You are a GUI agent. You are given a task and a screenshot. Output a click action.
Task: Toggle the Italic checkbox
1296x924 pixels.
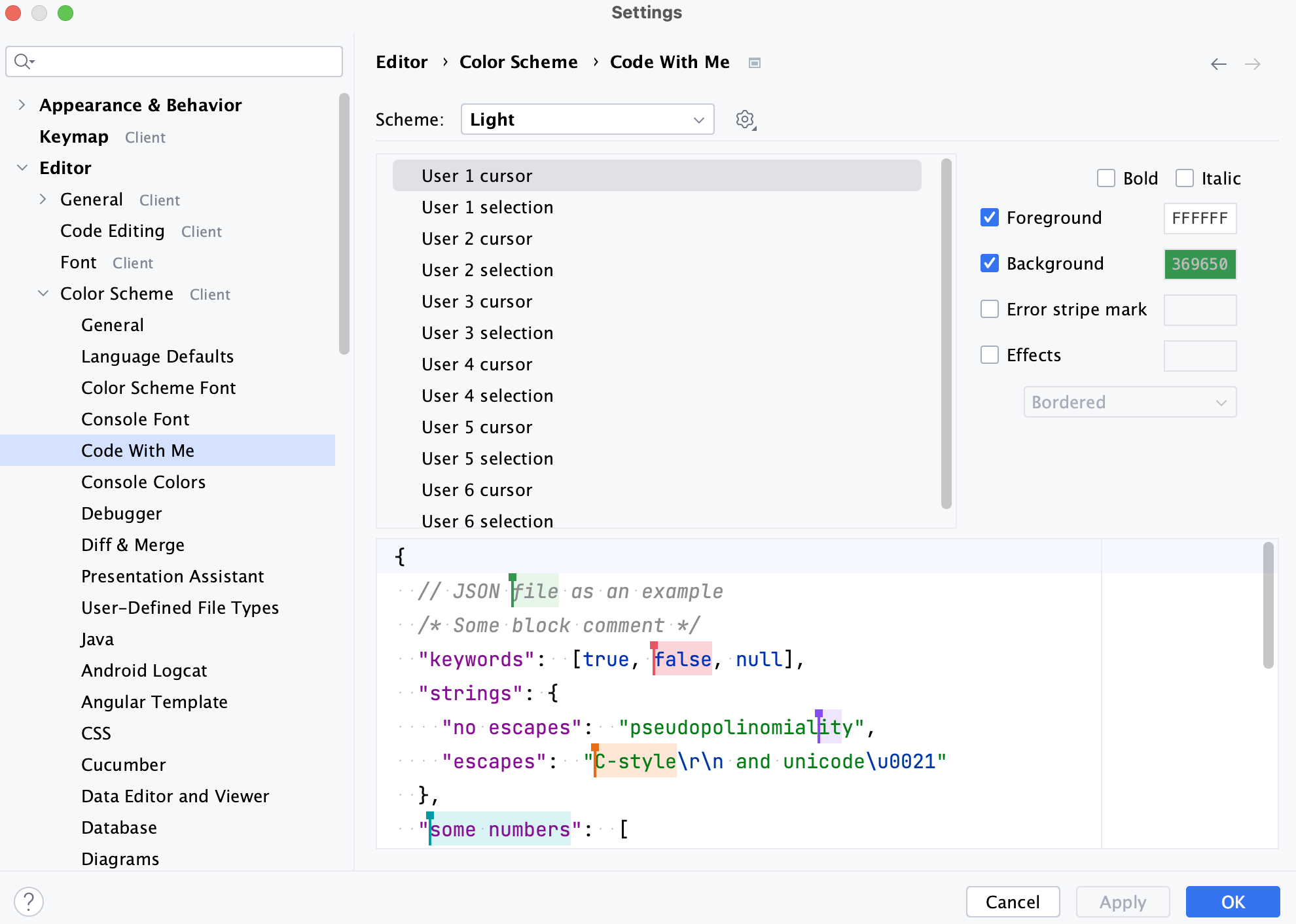(x=1184, y=177)
